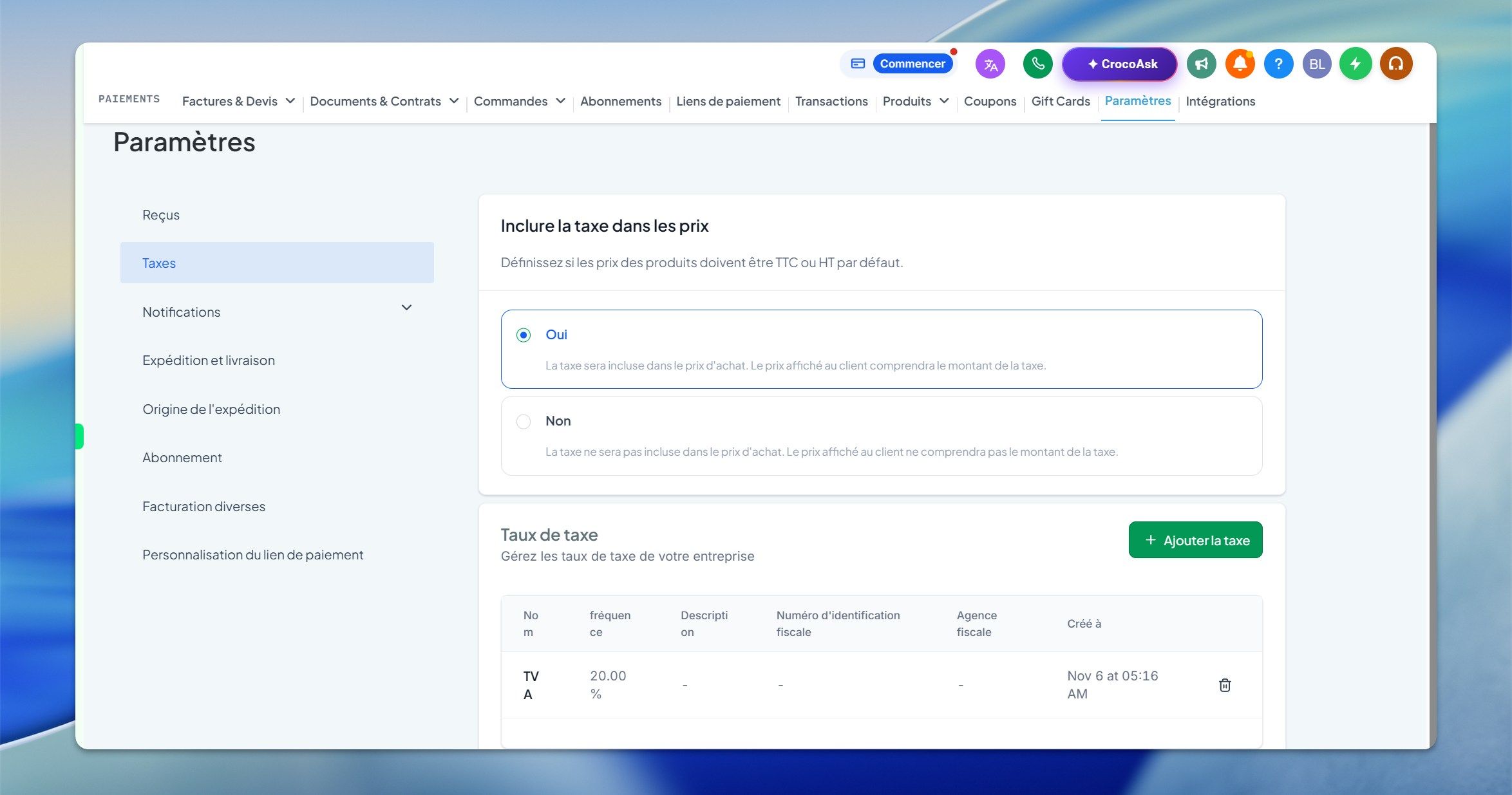Expand the Notifications chevron in sidebar
This screenshot has width=1512, height=795.
tap(406, 308)
